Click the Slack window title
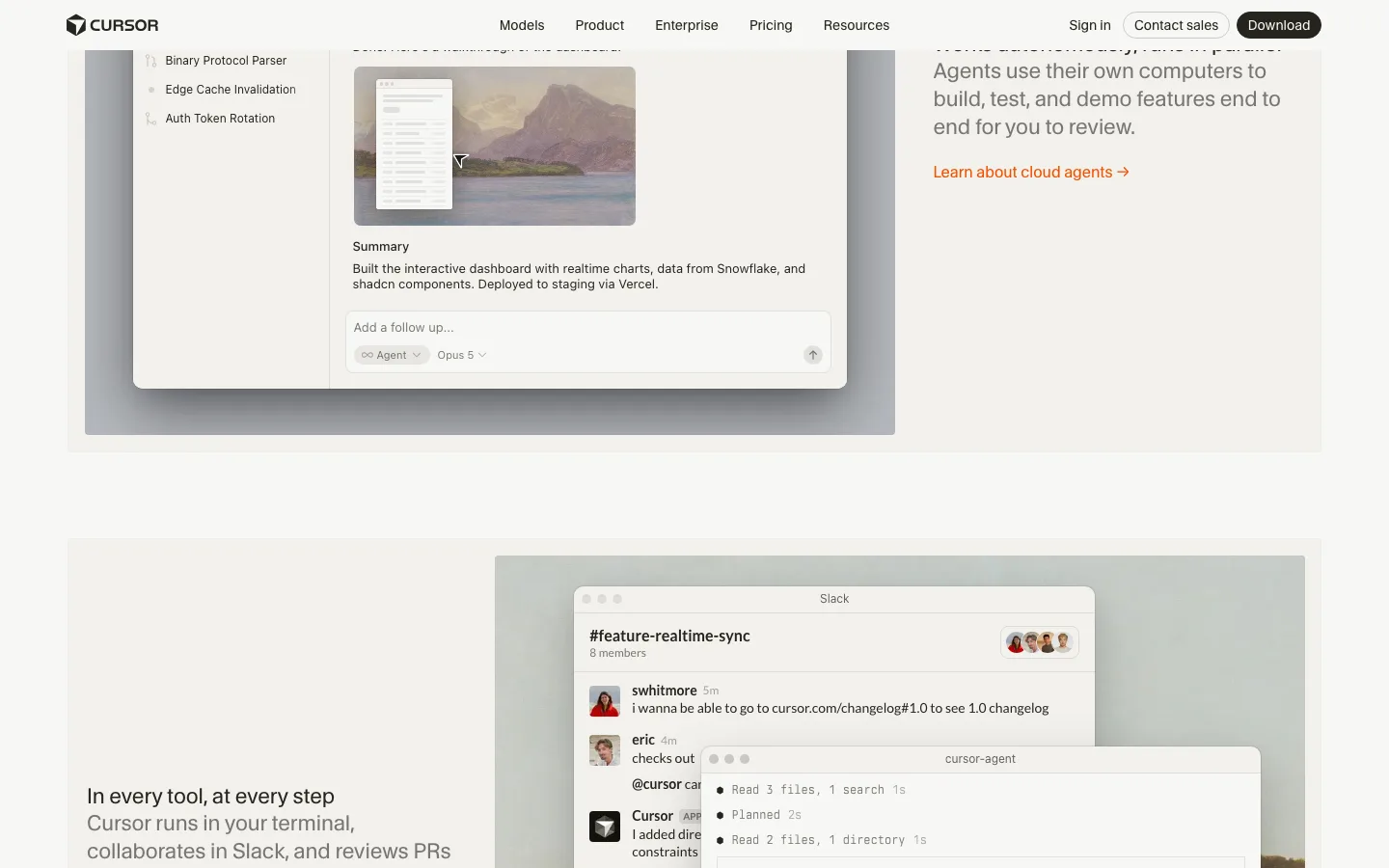Viewport: 1389px width, 868px height. coord(834,599)
